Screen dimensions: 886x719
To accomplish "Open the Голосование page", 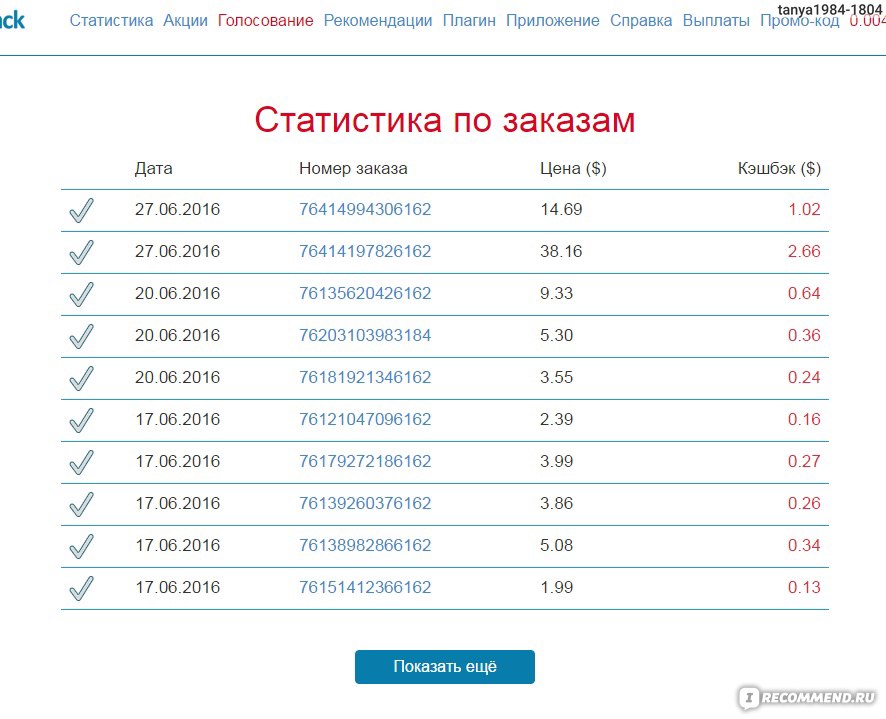I will click(x=265, y=21).
